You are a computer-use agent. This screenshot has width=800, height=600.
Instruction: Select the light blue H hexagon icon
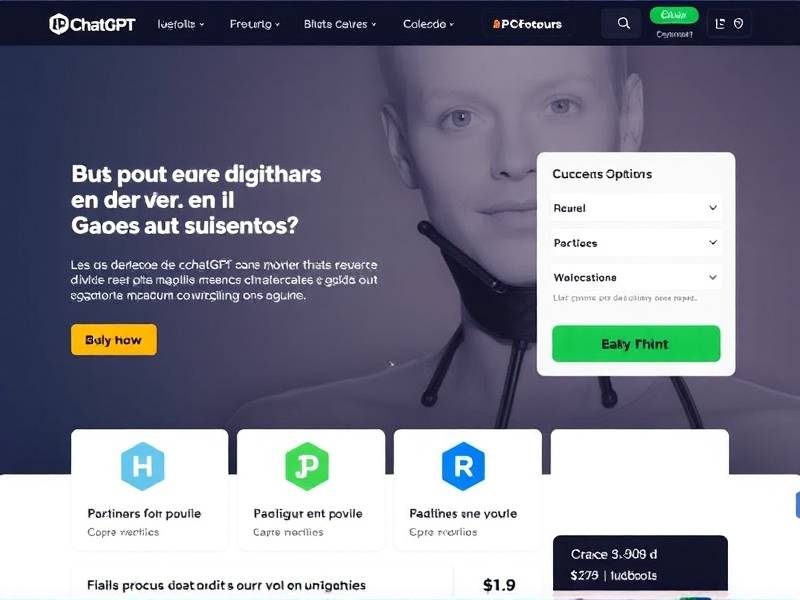pos(142,466)
